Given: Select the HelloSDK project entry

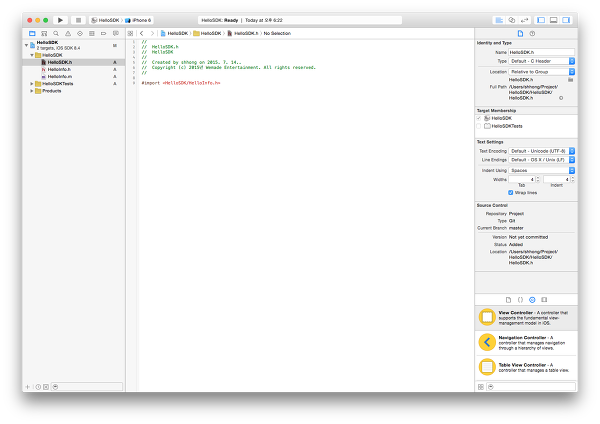Looking at the screenshot, I should (73, 45).
